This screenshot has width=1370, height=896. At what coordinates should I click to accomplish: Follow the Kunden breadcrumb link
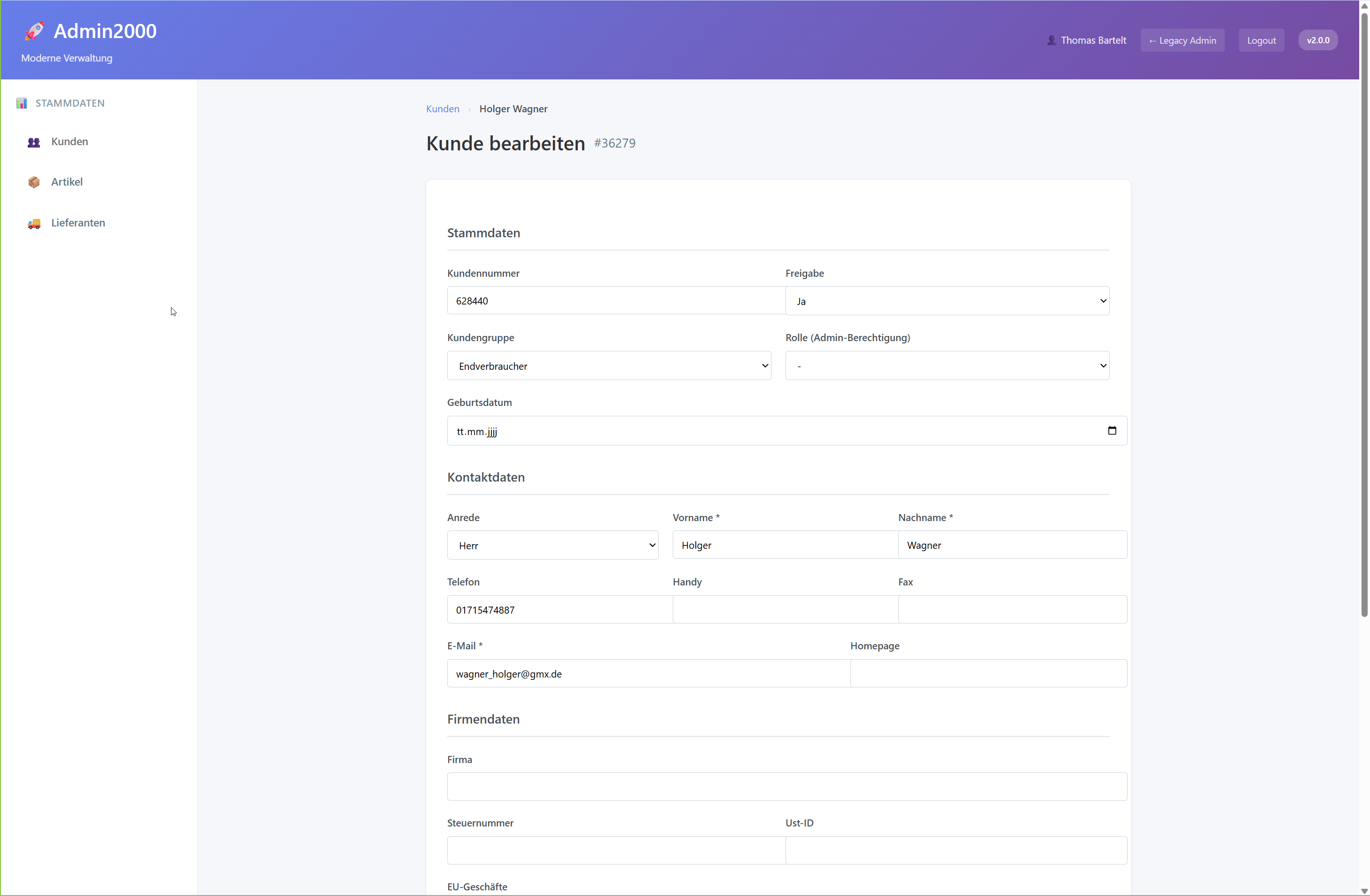coord(442,109)
